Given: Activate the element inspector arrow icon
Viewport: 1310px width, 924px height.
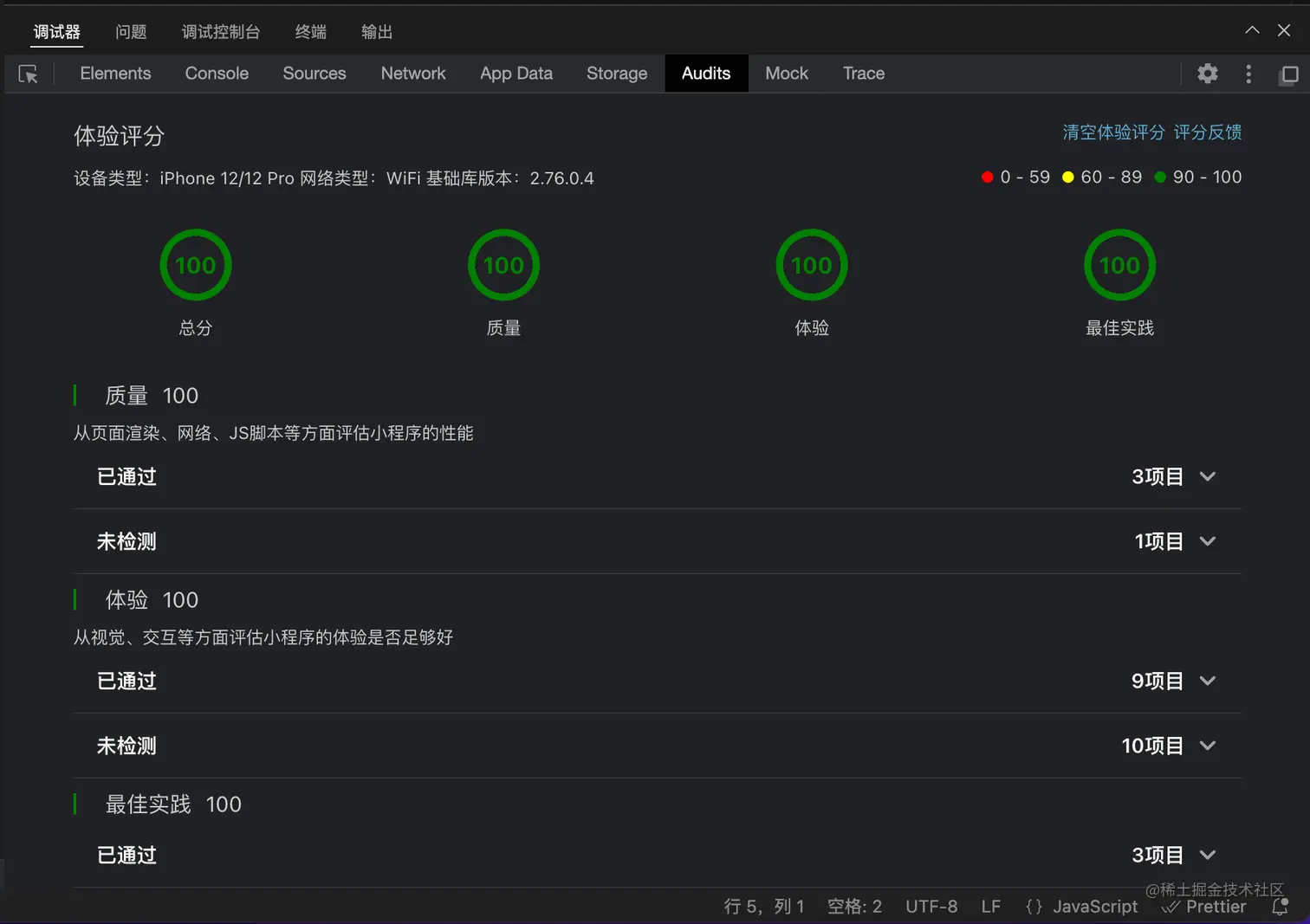Looking at the screenshot, I should click(x=29, y=74).
